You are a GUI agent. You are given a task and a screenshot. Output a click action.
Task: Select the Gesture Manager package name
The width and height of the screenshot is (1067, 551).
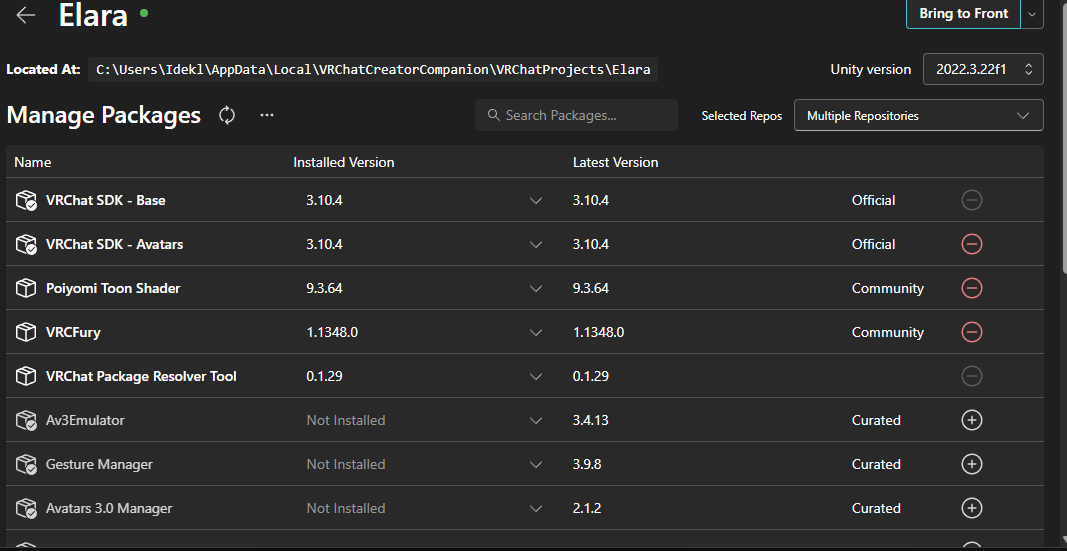pyautogui.click(x=99, y=464)
